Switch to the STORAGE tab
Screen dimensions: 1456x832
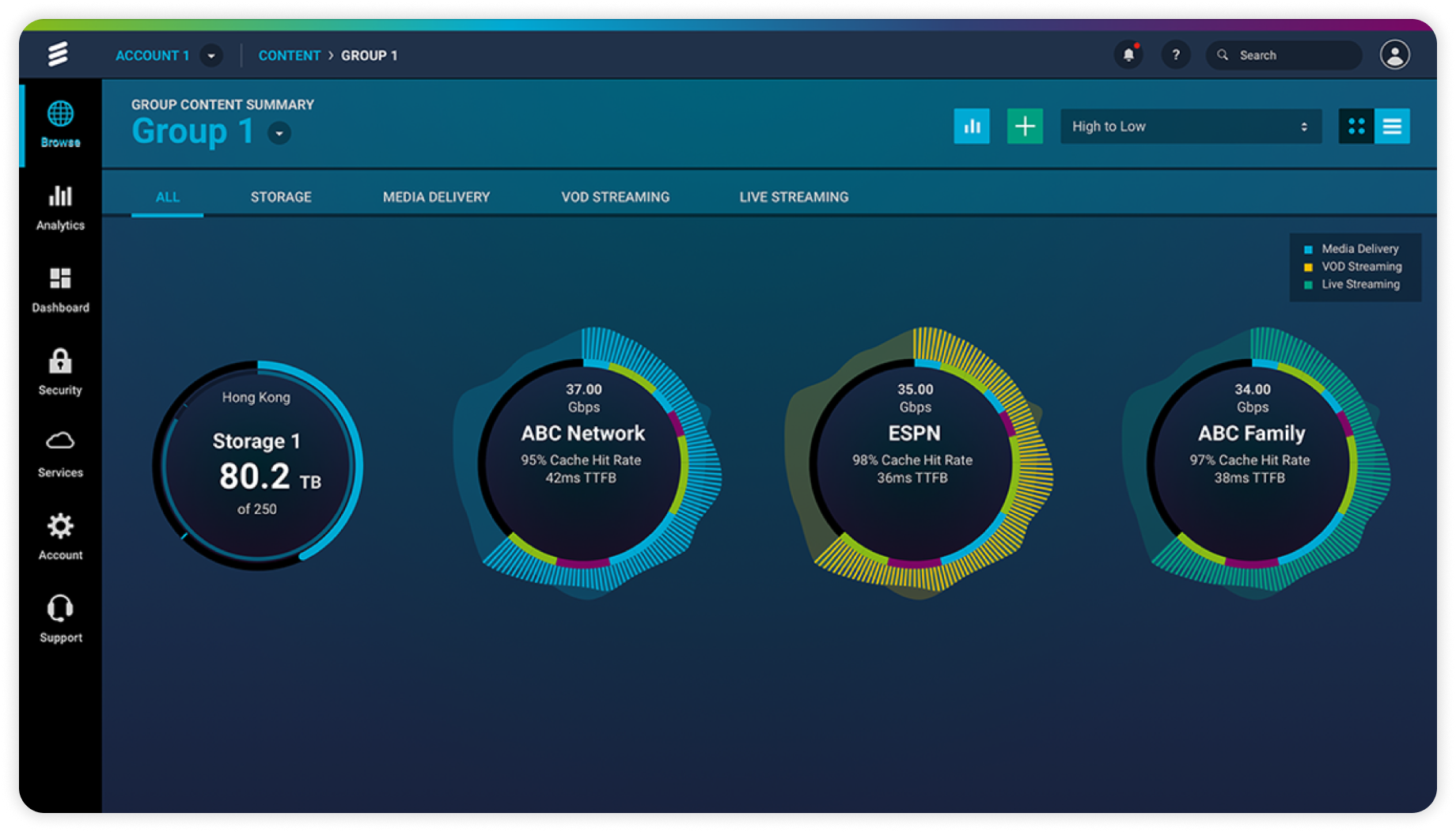coord(281,197)
